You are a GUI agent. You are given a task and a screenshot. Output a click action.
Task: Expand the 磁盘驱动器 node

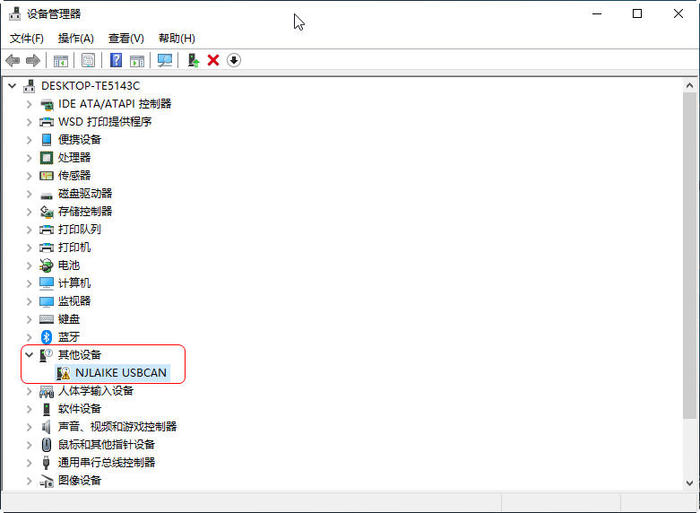[x=28, y=193]
